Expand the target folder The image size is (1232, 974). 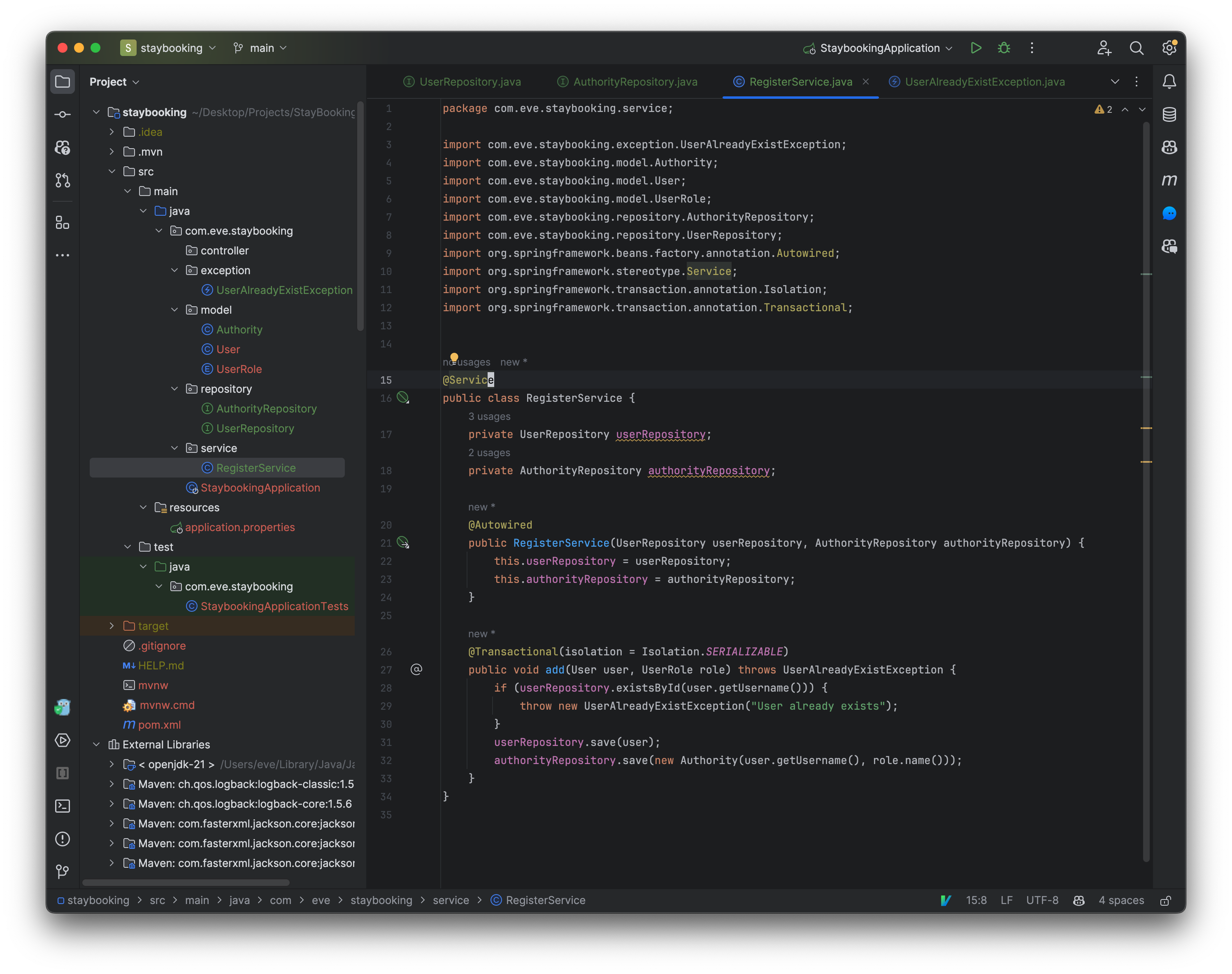point(112,626)
